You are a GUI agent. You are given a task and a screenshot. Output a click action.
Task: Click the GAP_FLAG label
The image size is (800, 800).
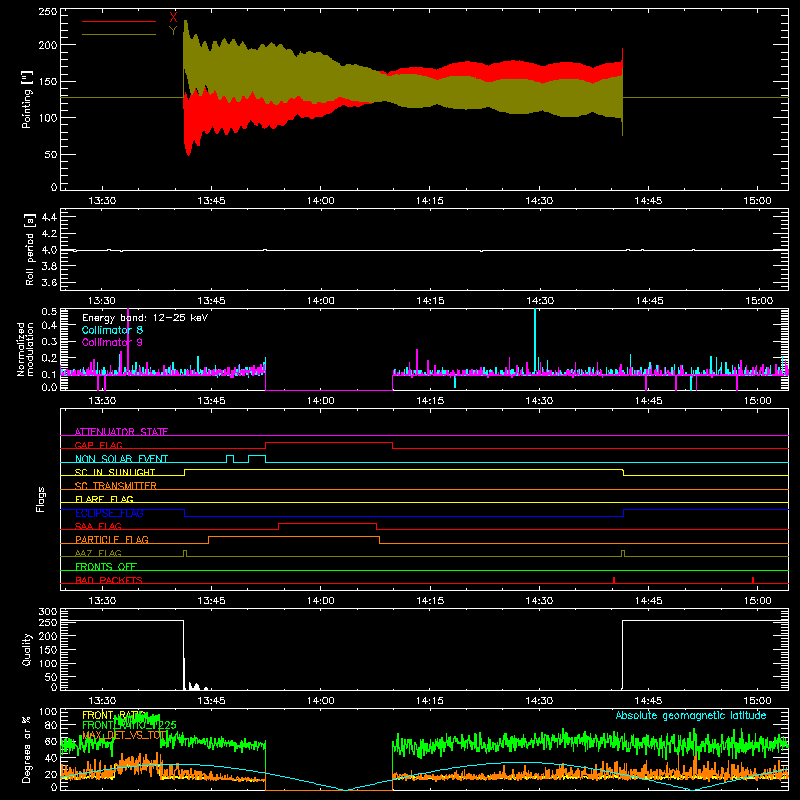(x=99, y=445)
